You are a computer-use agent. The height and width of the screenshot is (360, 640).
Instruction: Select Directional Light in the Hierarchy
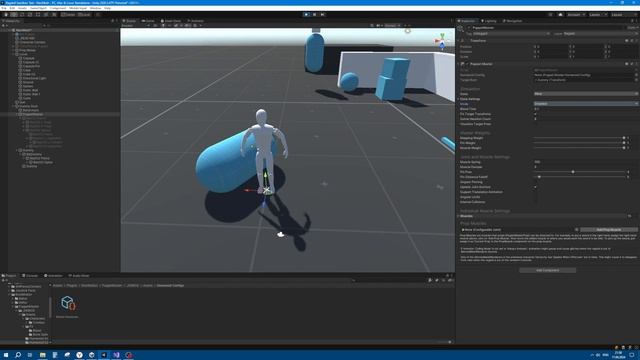coord(34,78)
